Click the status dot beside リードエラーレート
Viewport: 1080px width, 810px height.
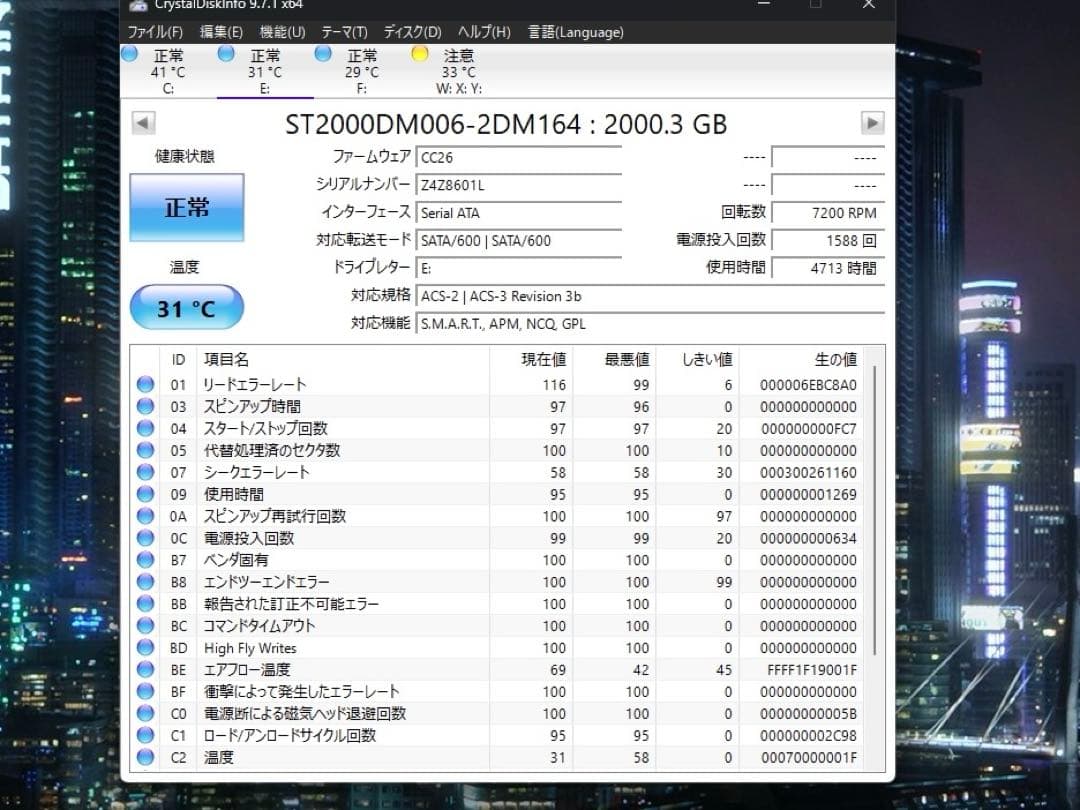pos(145,384)
